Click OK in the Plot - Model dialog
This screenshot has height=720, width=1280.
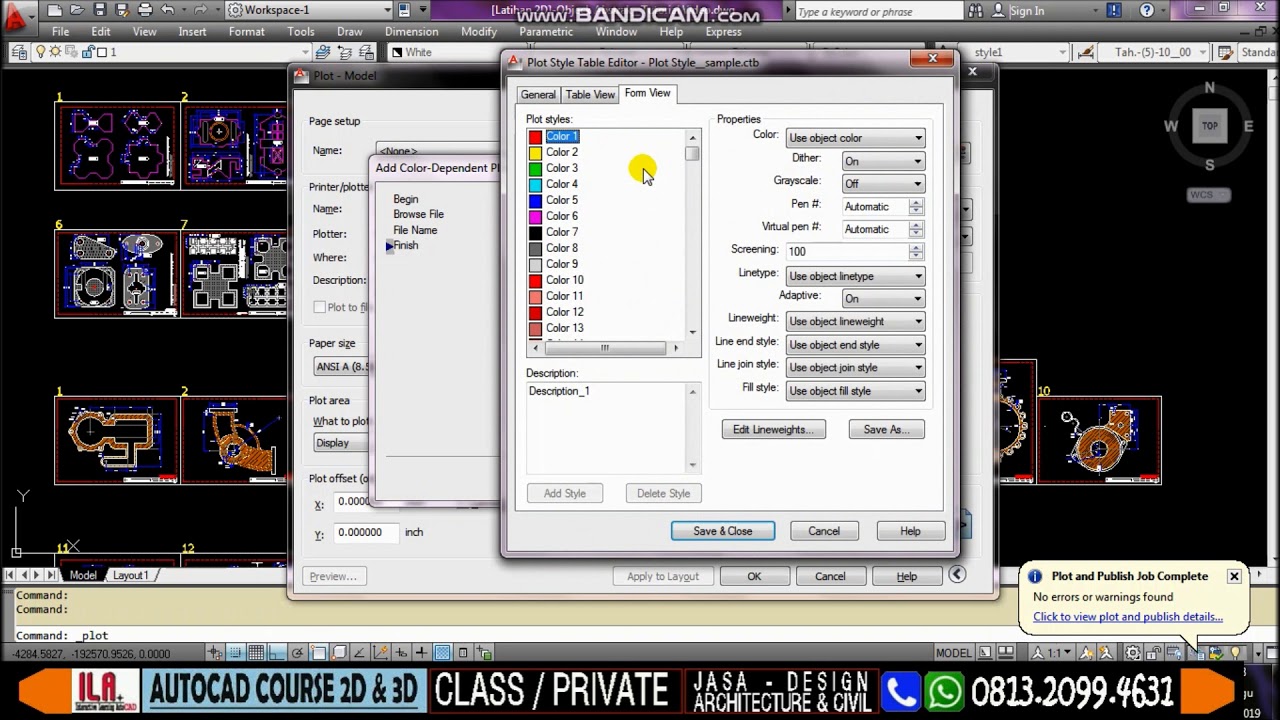point(754,576)
